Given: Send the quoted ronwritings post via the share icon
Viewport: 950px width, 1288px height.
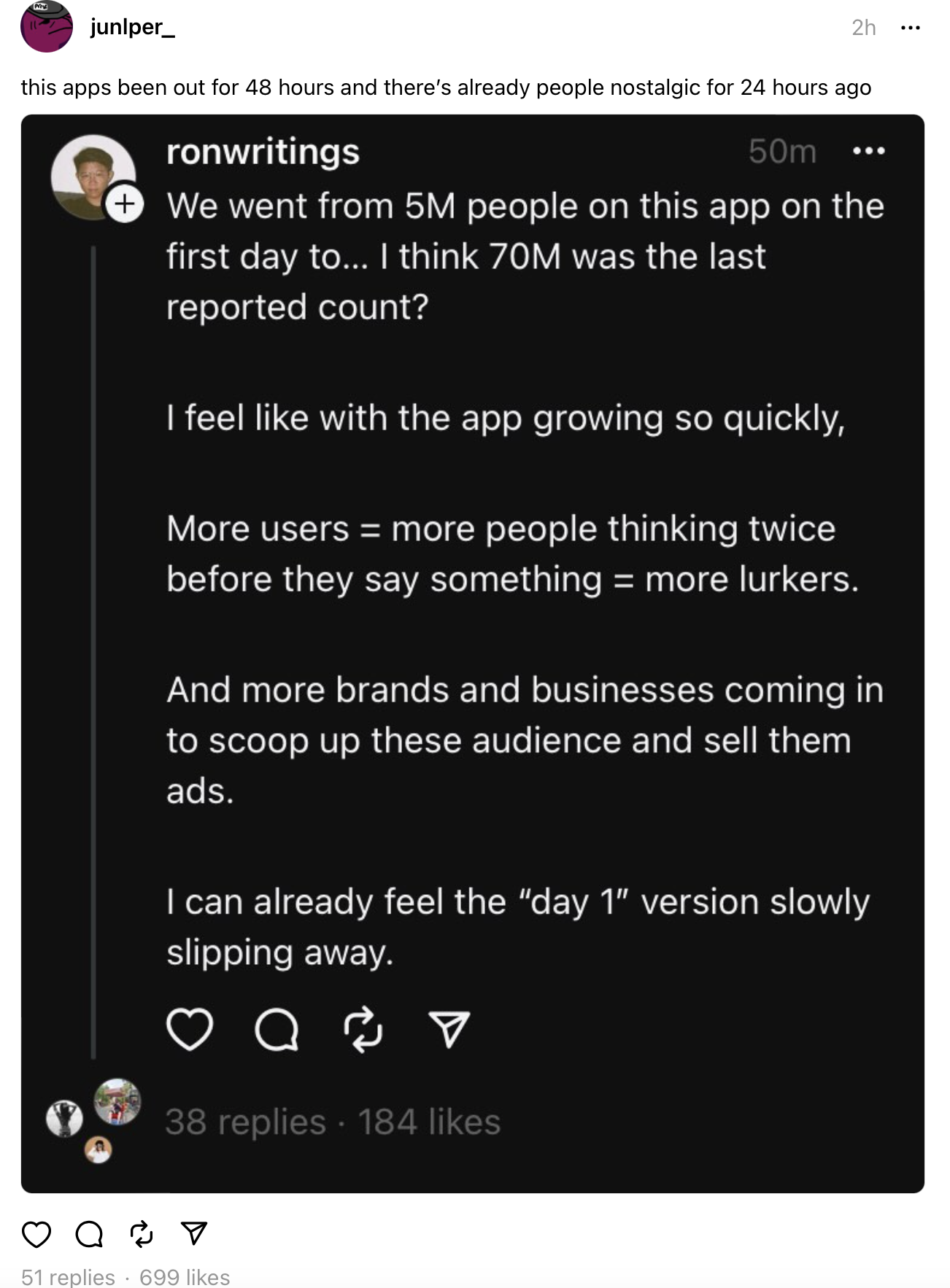Looking at the screenshot, I should (449, 1029).
